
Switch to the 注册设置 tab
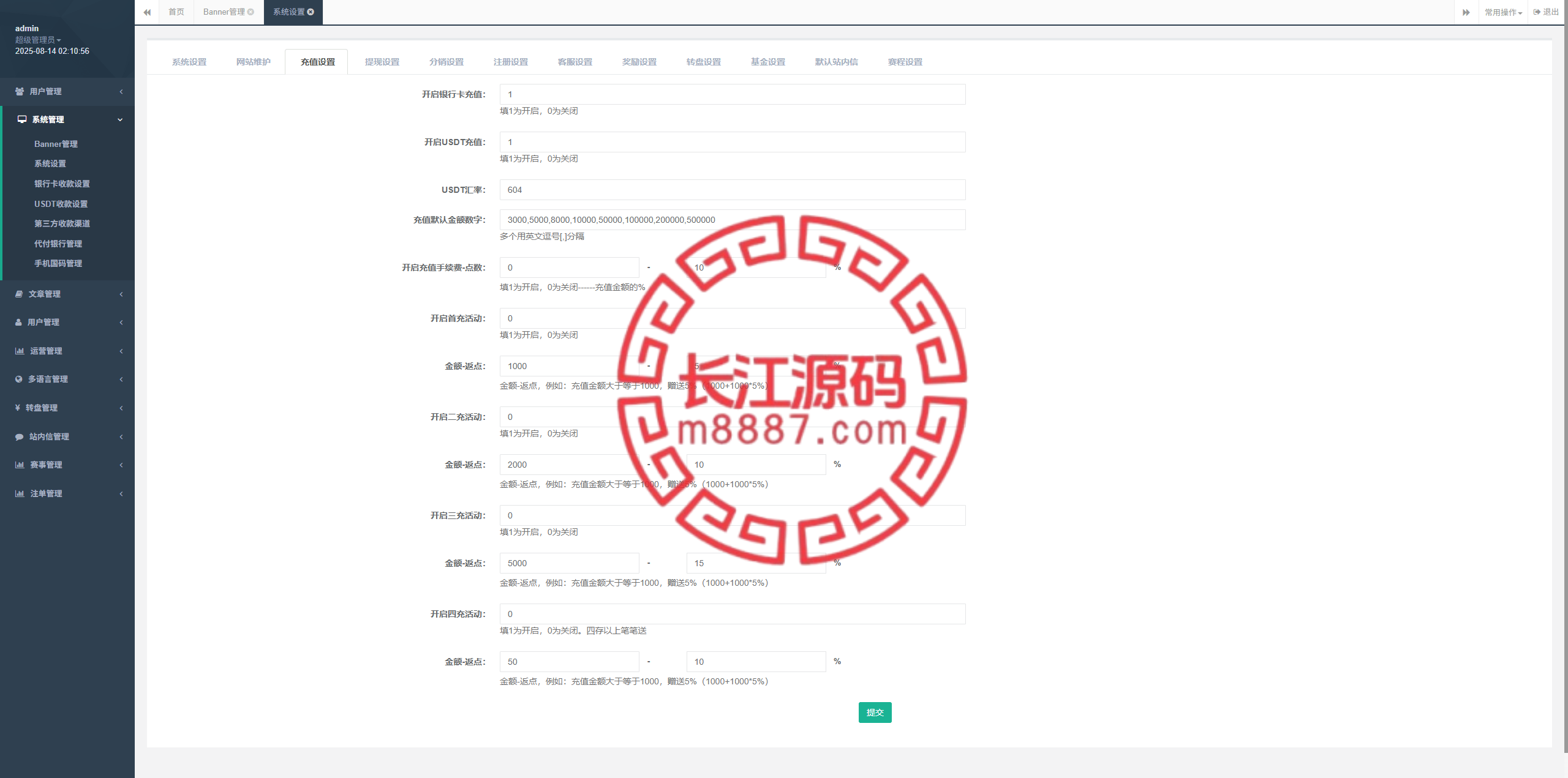tap(511, 62)
